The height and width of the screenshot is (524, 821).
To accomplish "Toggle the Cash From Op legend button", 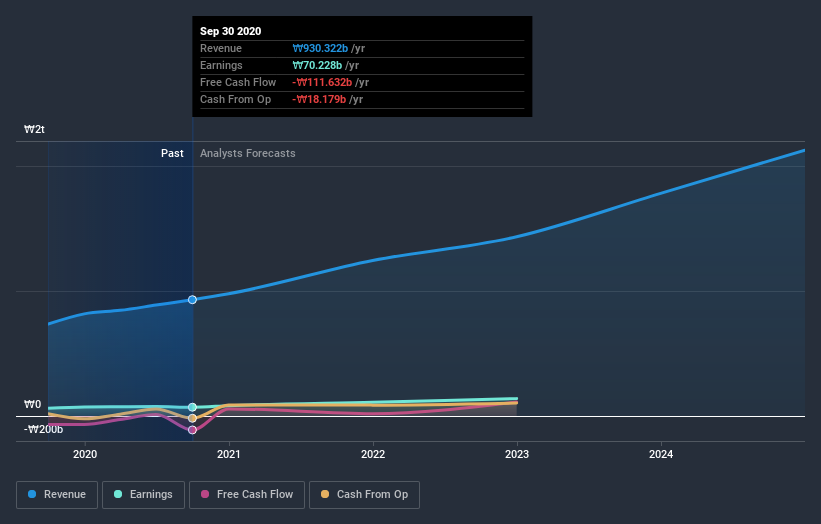I will click(x=364, y=495).
